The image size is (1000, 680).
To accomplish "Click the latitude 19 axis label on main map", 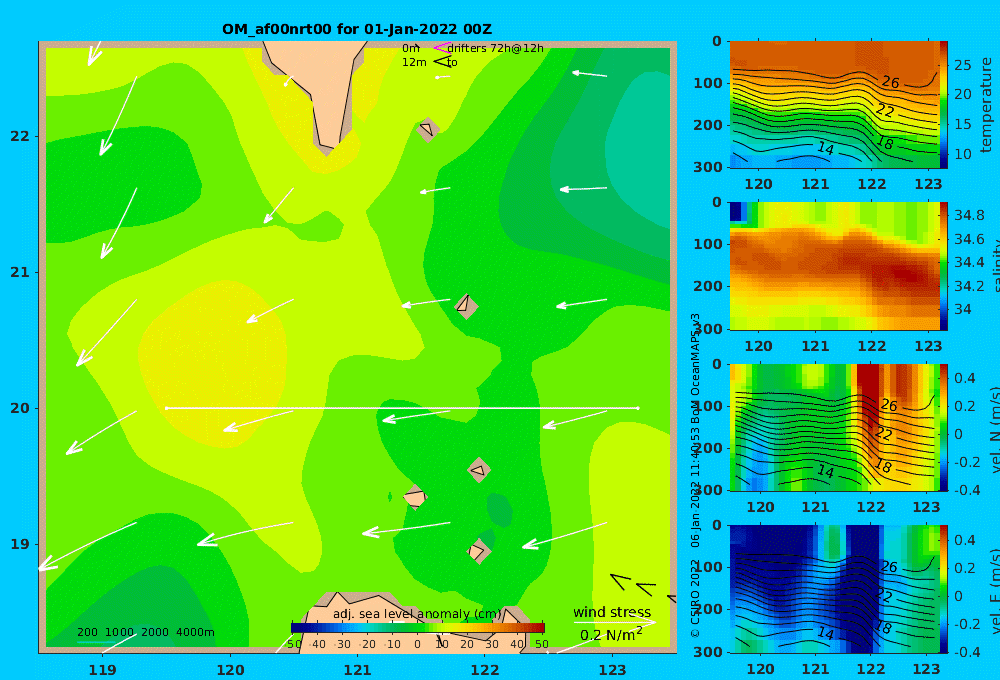I will click(20, 544).
